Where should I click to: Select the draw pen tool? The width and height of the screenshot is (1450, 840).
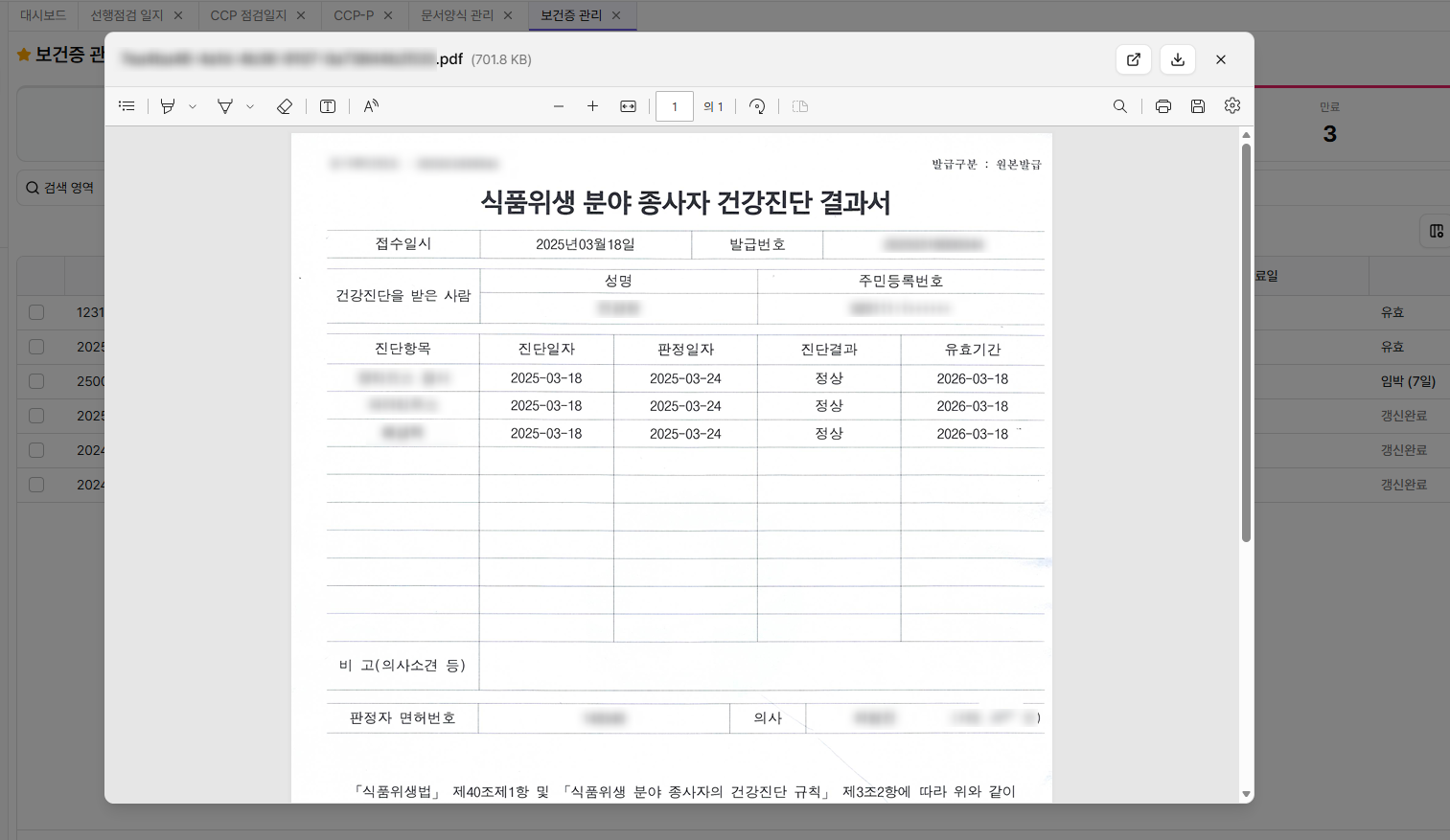tap(225, 106)
